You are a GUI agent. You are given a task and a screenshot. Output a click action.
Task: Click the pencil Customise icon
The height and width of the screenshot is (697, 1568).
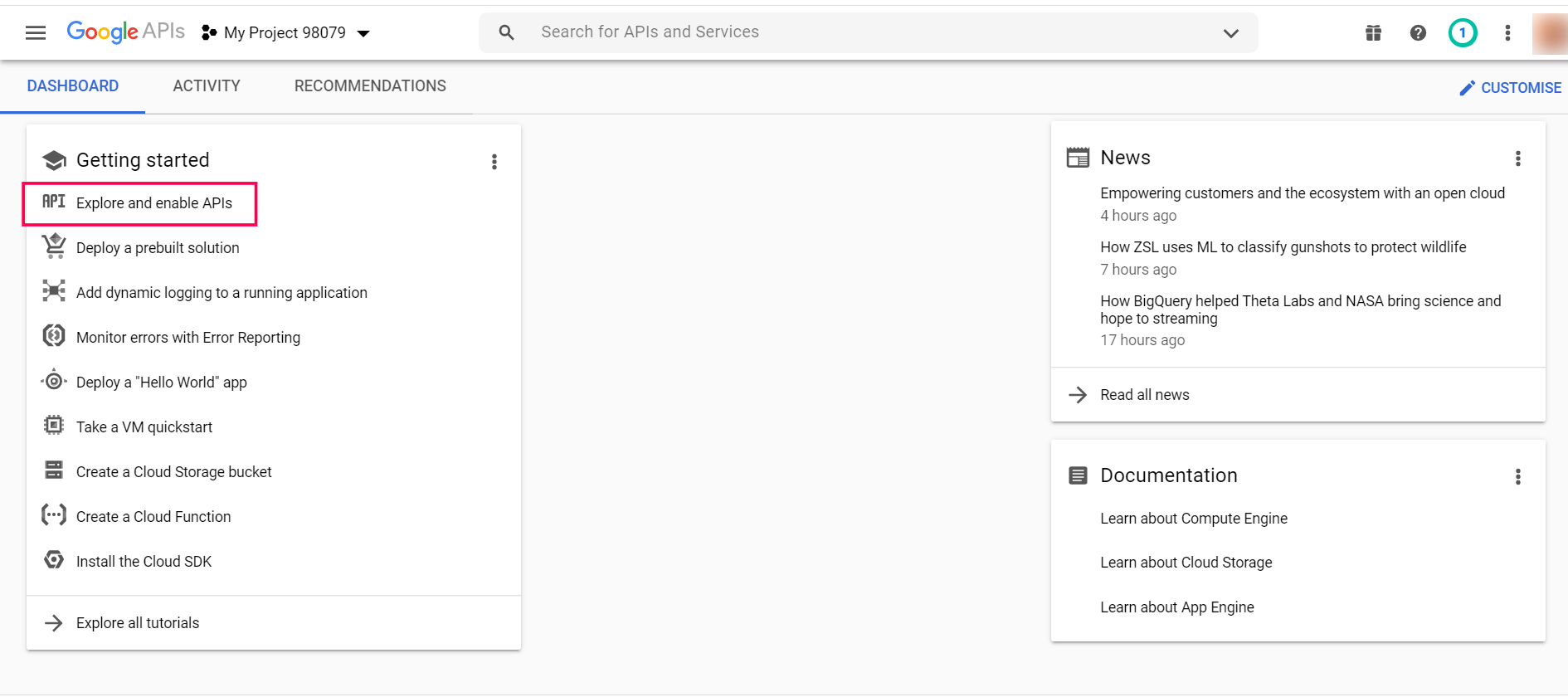pos(1467,88)
